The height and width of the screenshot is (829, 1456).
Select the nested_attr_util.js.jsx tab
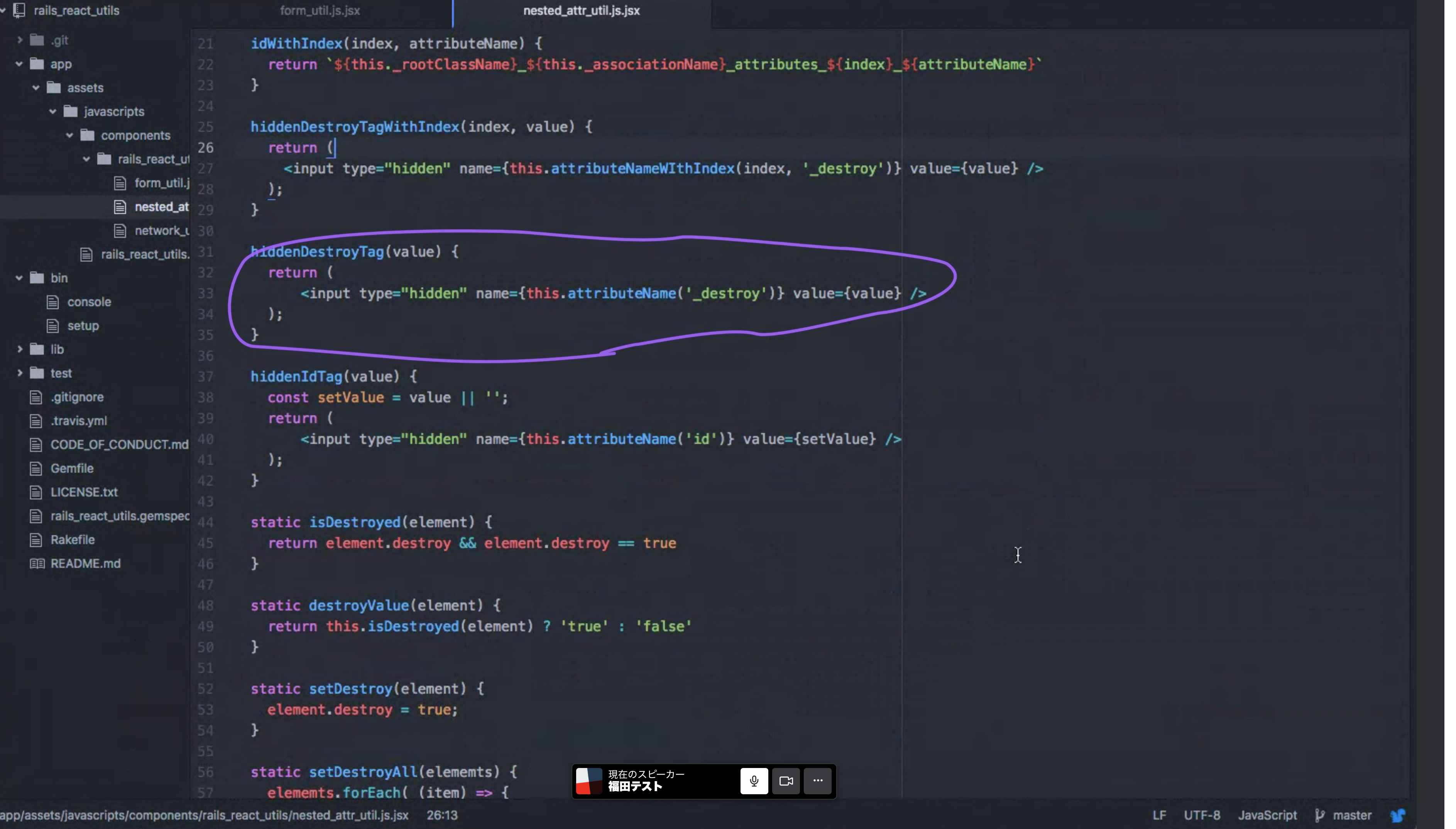[x=582, y=10]
